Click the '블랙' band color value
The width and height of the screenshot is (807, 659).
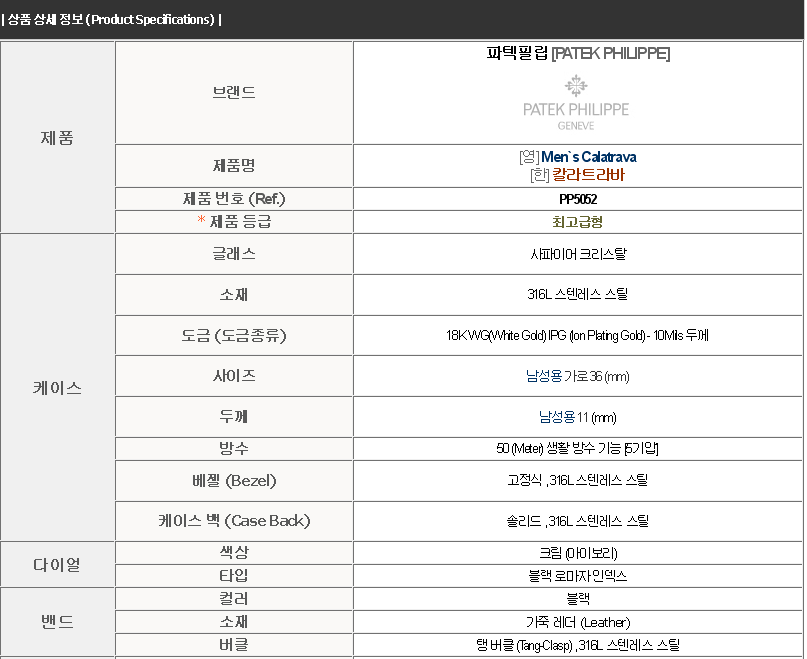click(x=577, y=599)
